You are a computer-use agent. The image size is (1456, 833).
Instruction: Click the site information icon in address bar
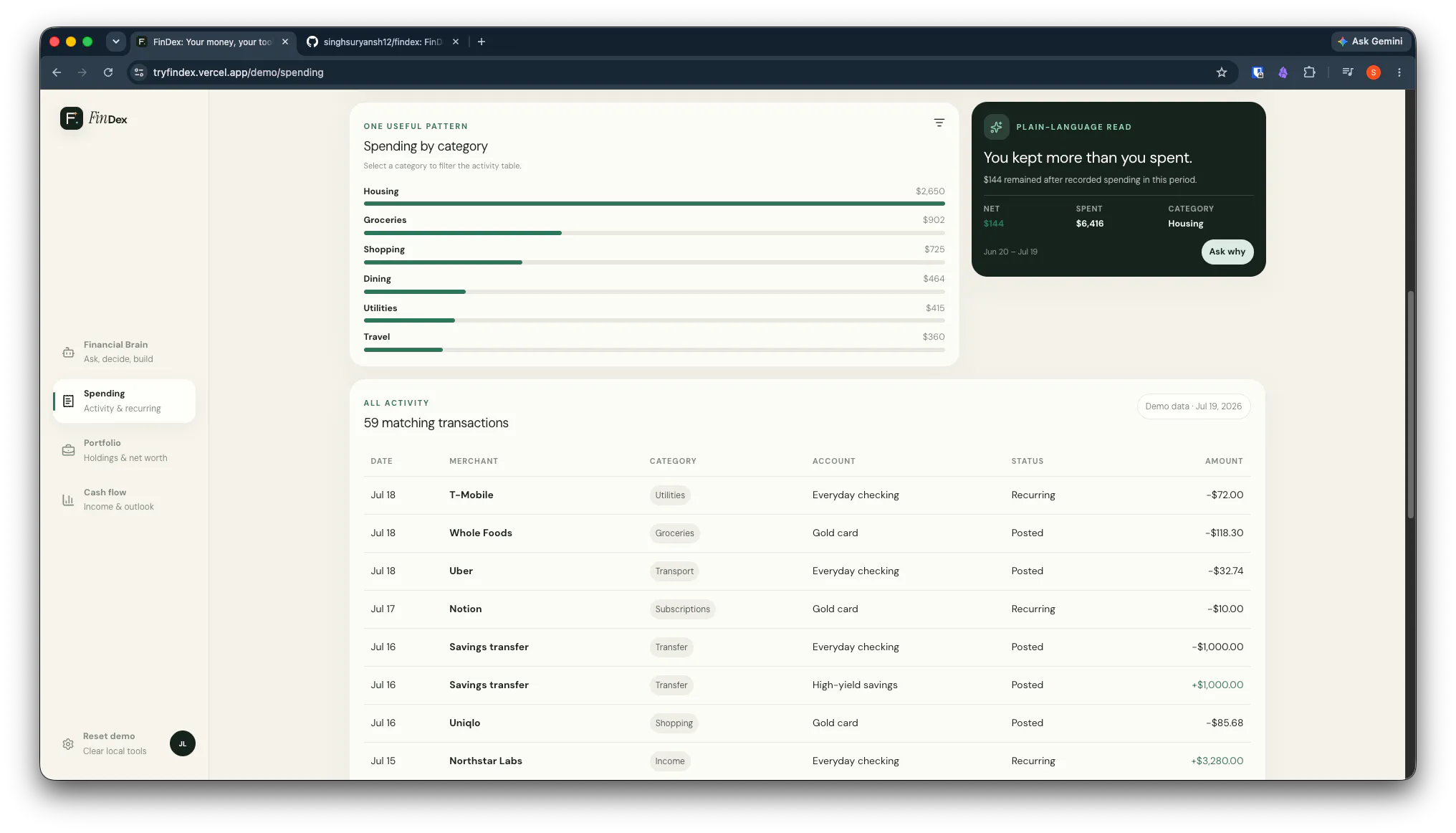(x=140, y=72)
